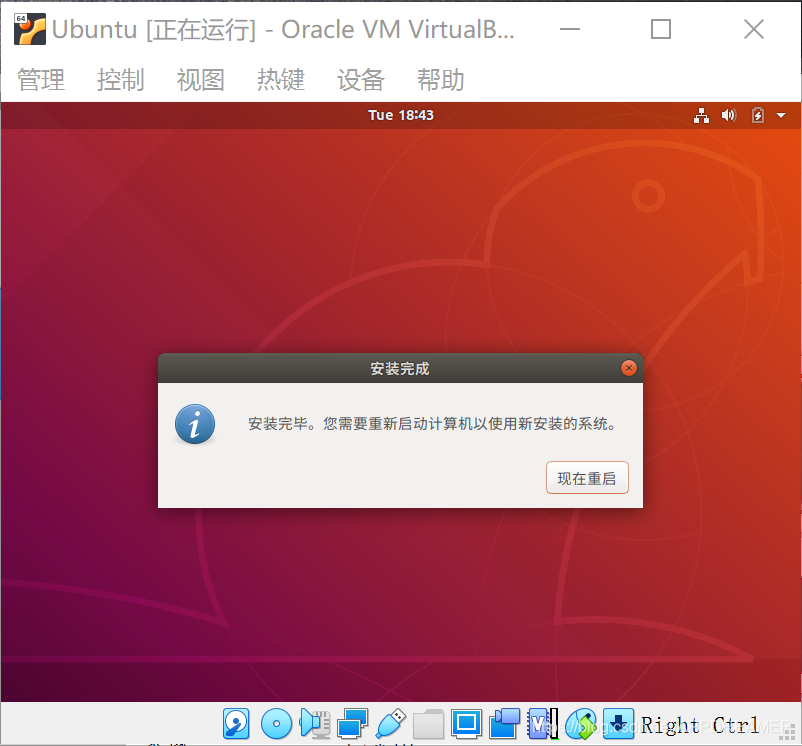802x746 pixels.
Task: Click the 安装完成 dialog title
Action: [x=400, y=369]
